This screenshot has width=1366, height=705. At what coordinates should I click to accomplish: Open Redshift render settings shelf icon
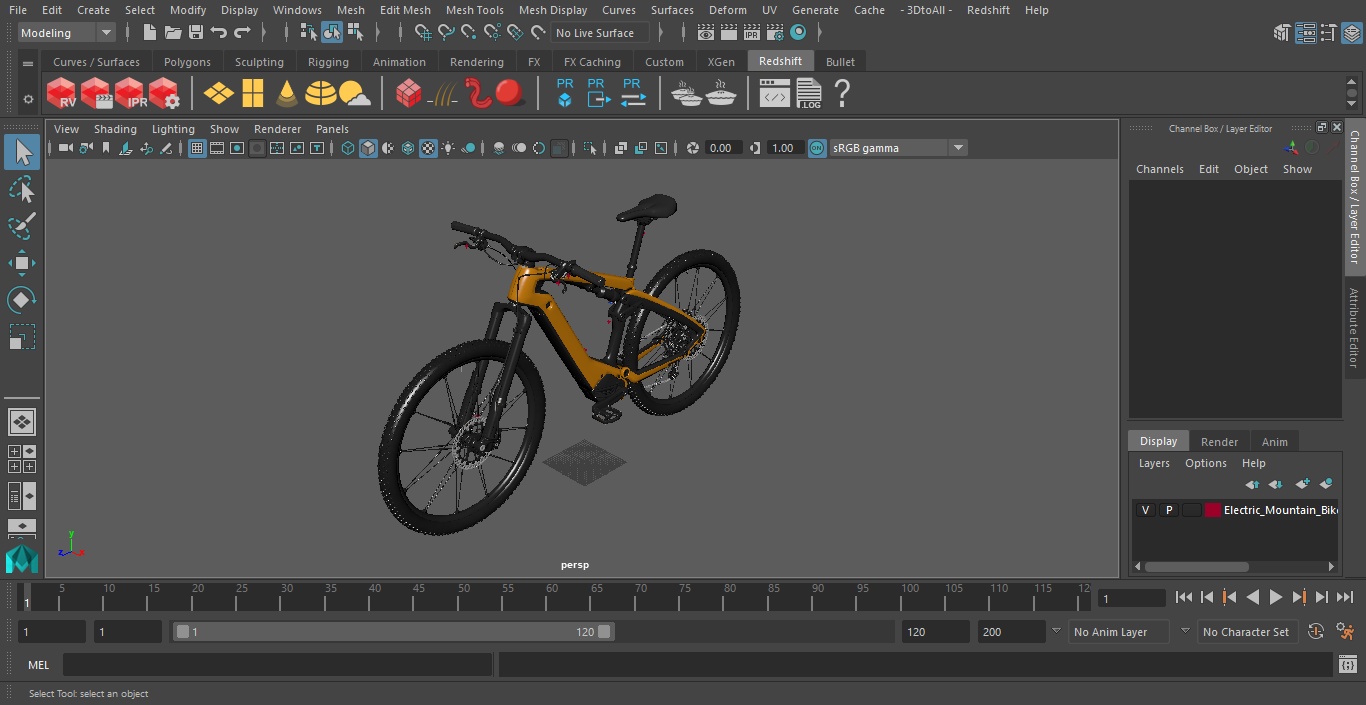[164, 93]
